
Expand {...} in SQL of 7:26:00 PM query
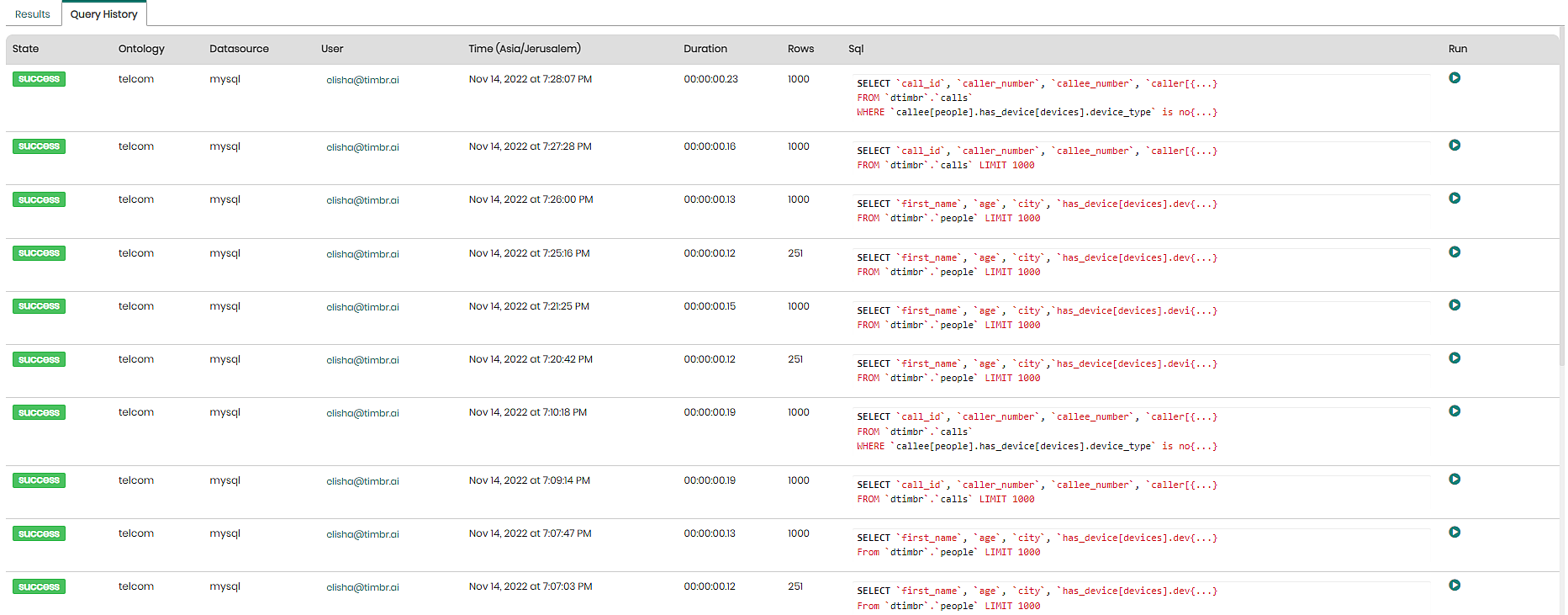[x=1203, y=204]
